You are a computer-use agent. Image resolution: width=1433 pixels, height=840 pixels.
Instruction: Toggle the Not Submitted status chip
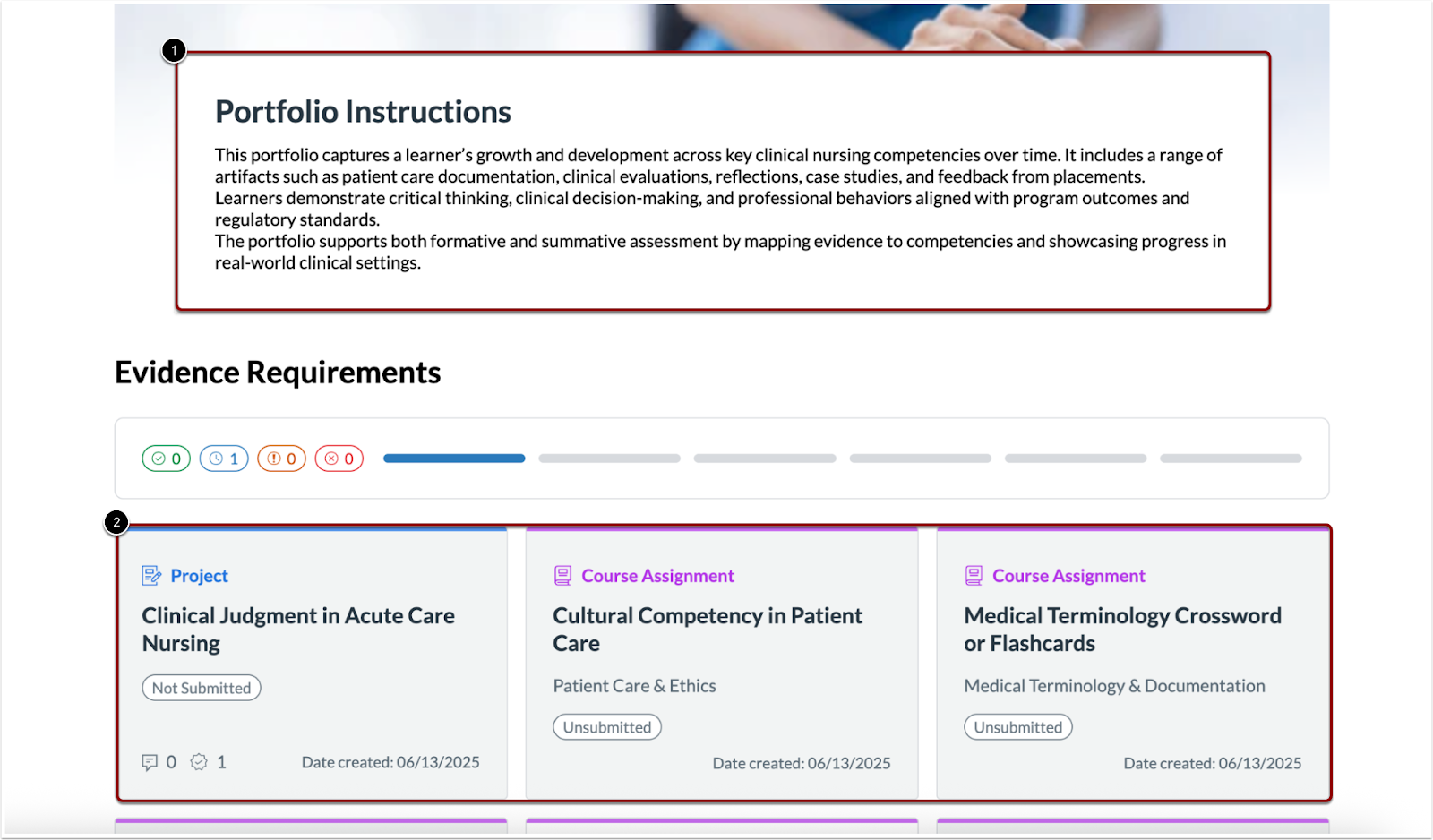pos(201,688)
